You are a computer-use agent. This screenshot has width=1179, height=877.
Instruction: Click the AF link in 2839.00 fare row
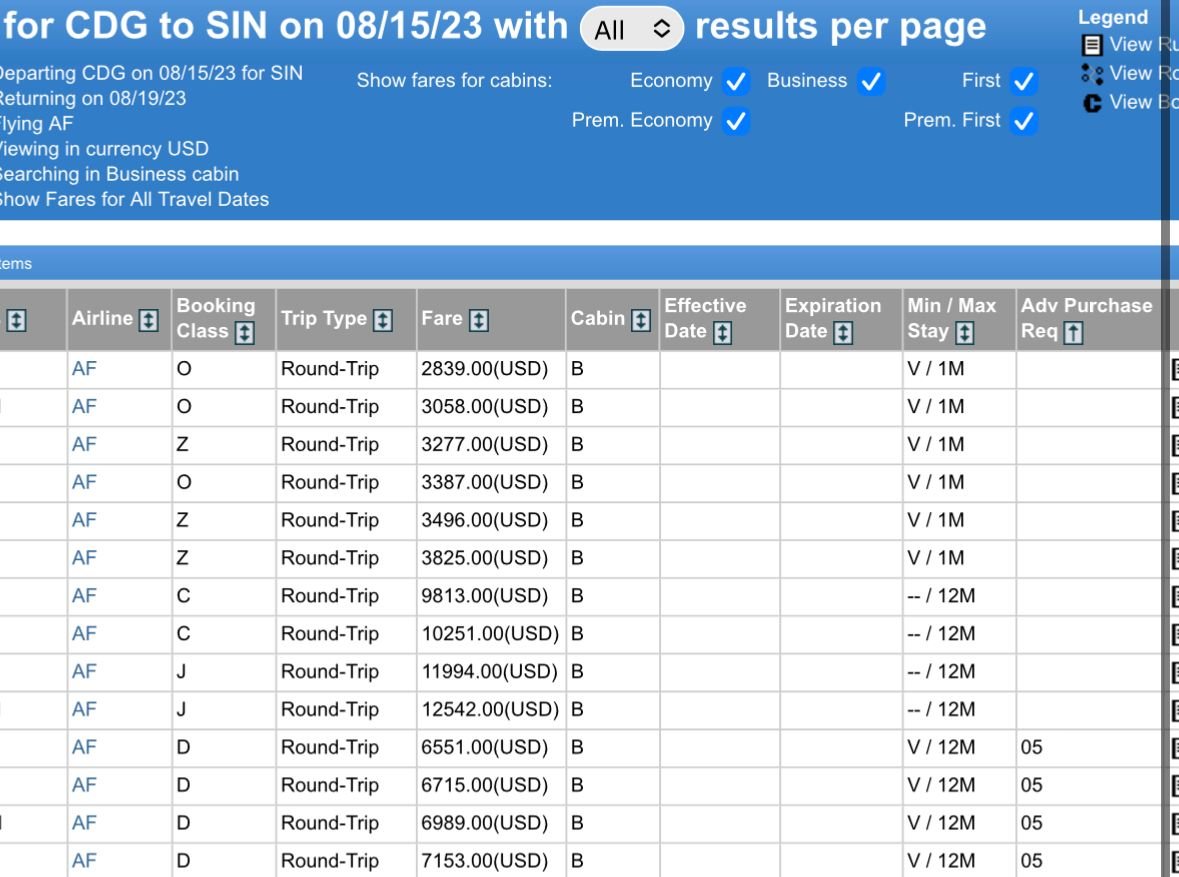pyautogui.click(x=84, y=369)
